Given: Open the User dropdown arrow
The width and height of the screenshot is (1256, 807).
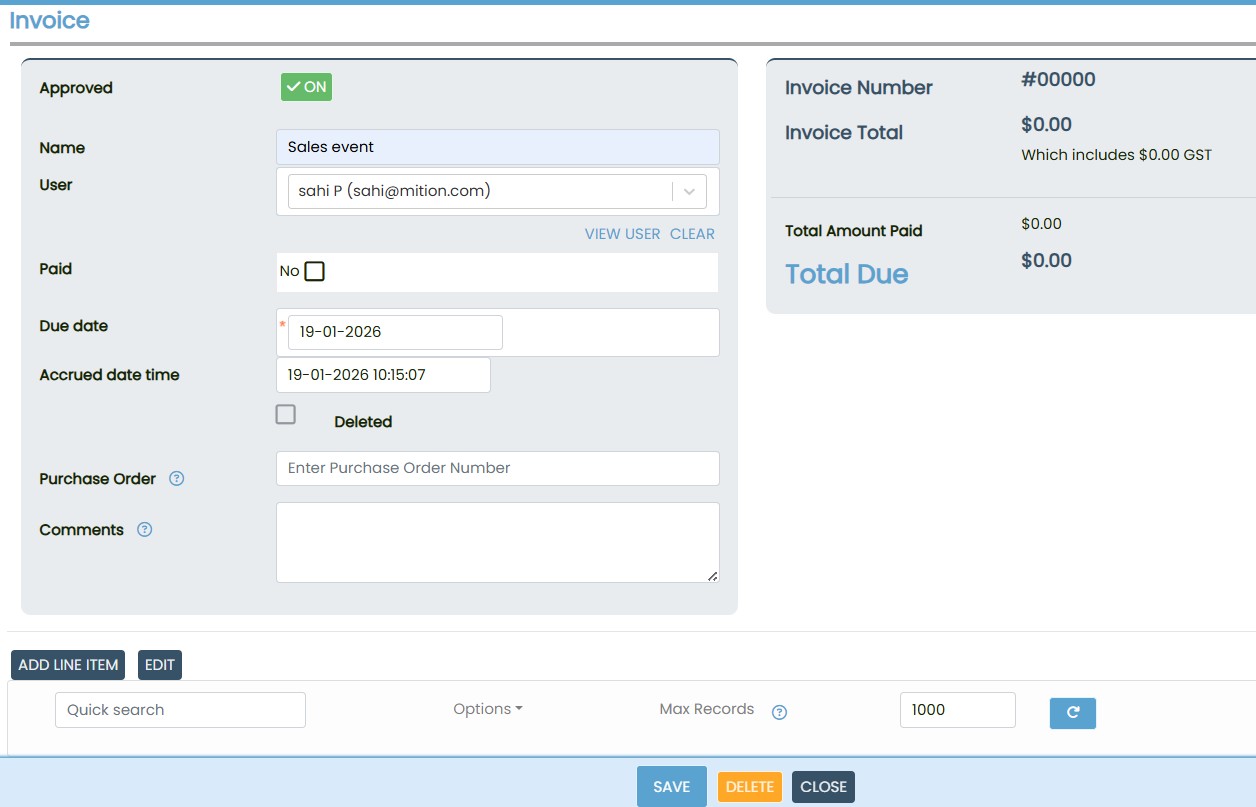Looking at the screenshot, I should [x=689, y=191].
